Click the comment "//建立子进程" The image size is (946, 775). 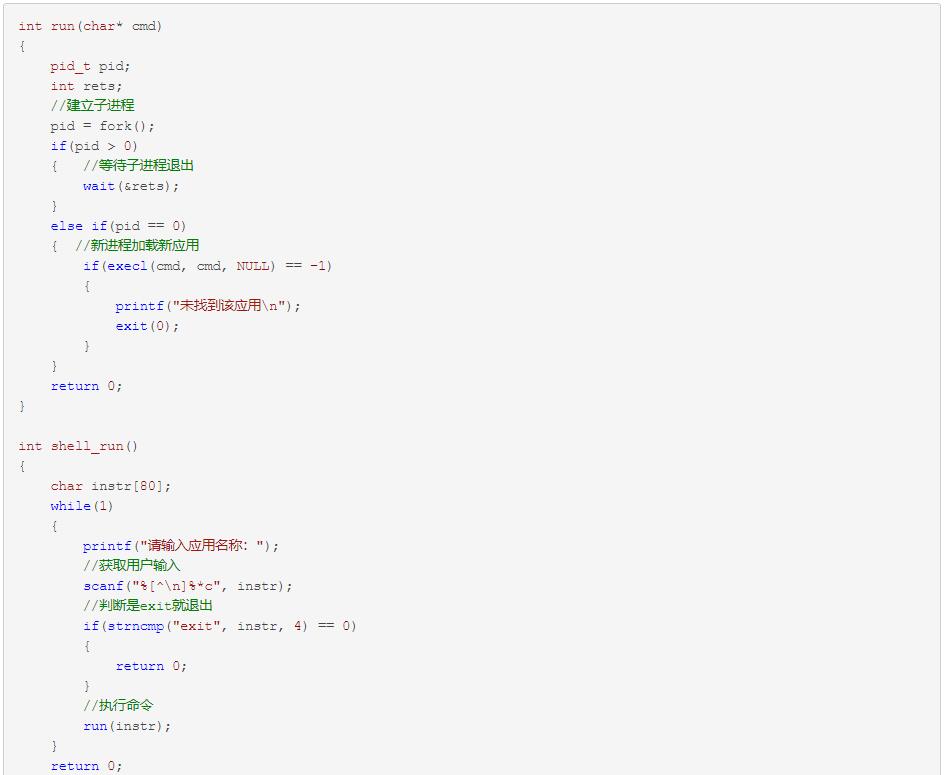point(92,106)
